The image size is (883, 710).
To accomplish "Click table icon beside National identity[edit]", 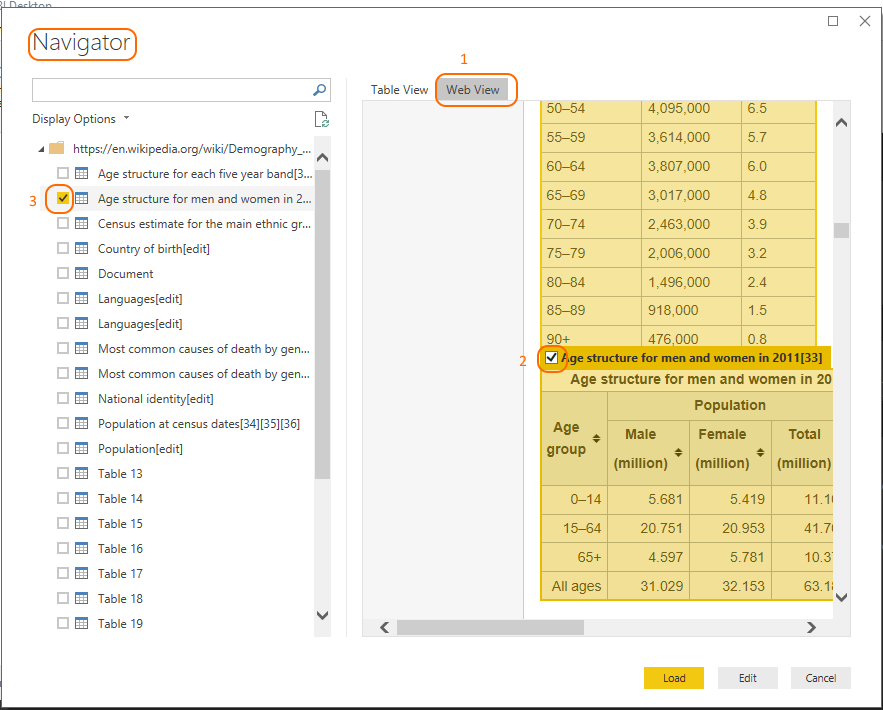I will (x=82, y=399).
